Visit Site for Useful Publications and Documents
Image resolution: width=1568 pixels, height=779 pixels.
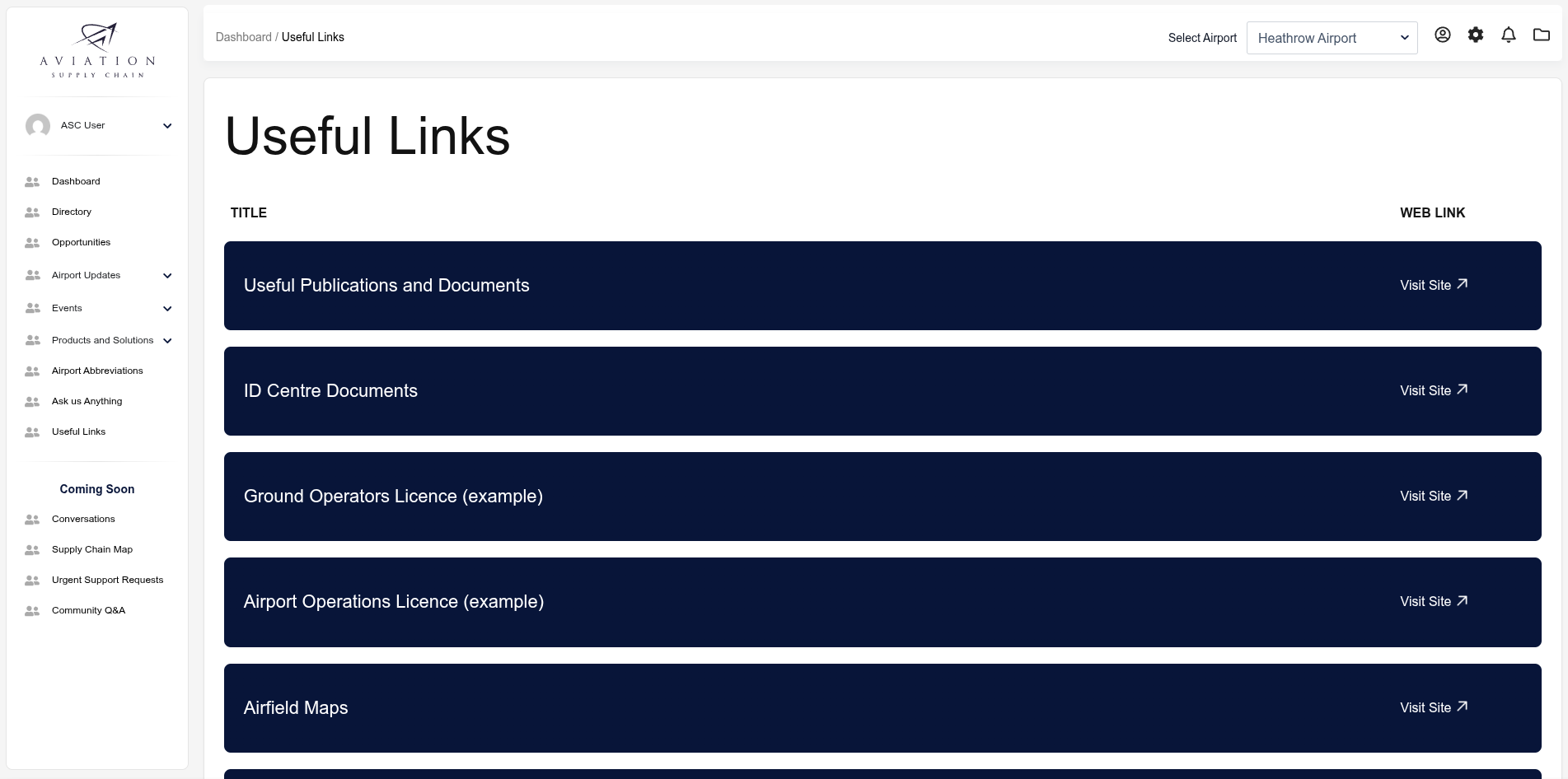point(1433,285)
